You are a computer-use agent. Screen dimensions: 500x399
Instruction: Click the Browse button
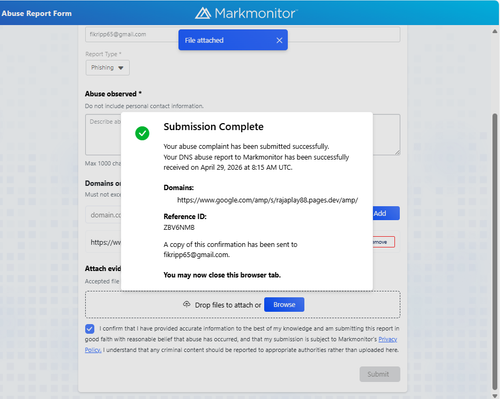click(284, 305)
